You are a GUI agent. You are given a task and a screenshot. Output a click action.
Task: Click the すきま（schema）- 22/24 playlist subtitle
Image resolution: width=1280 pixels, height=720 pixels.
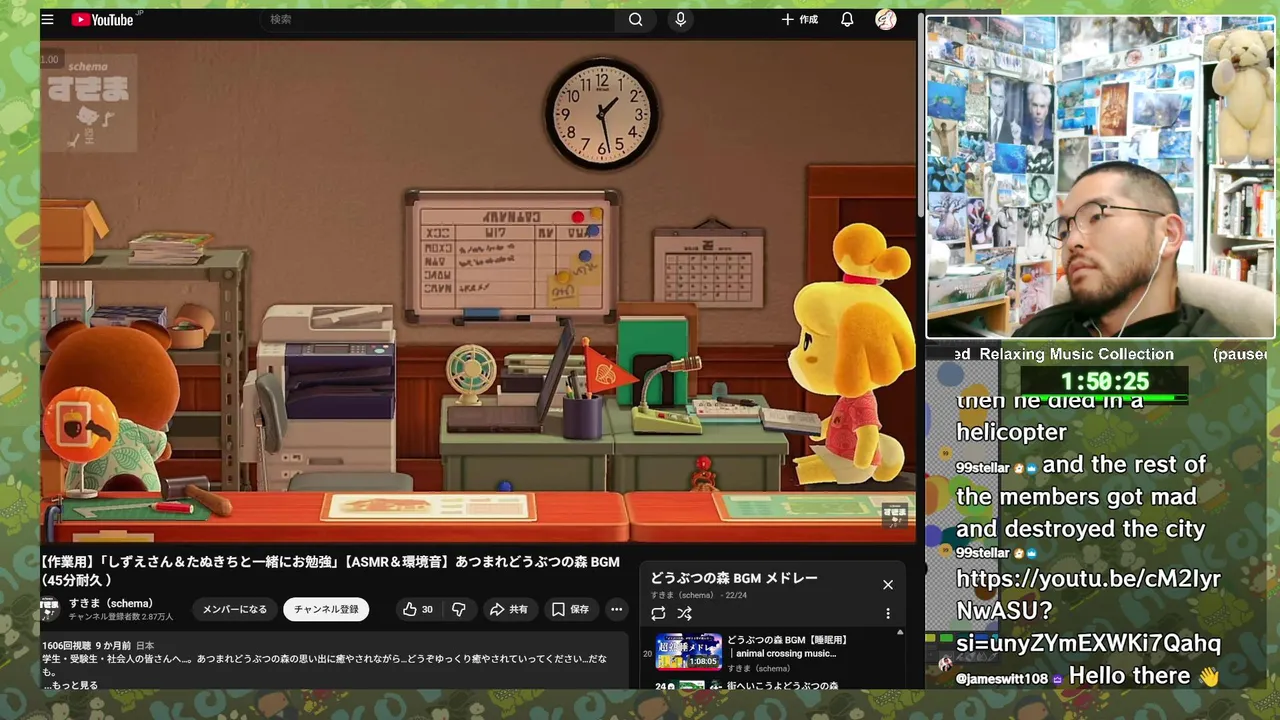click(699, 595)
